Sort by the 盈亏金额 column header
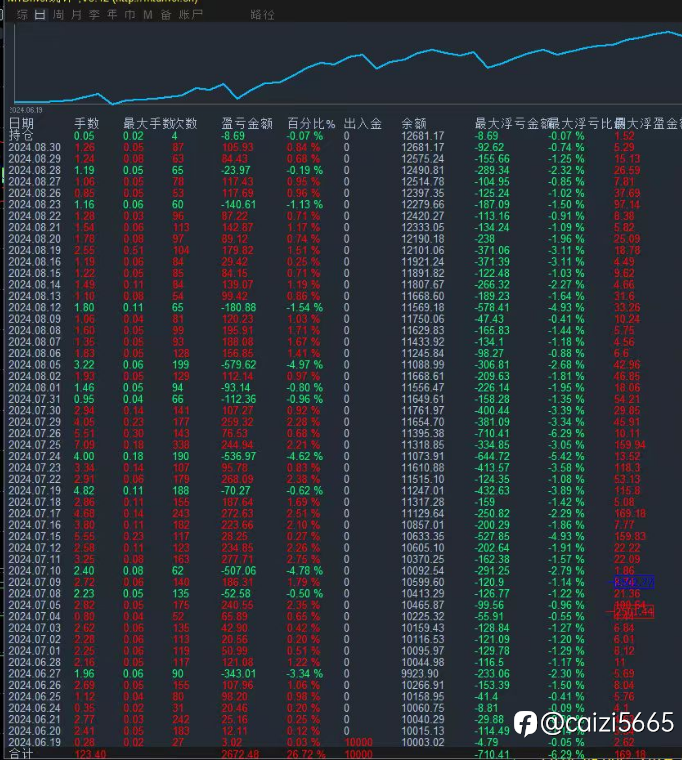The height and width of the screenshot is (763, 682). click(247, 124)
